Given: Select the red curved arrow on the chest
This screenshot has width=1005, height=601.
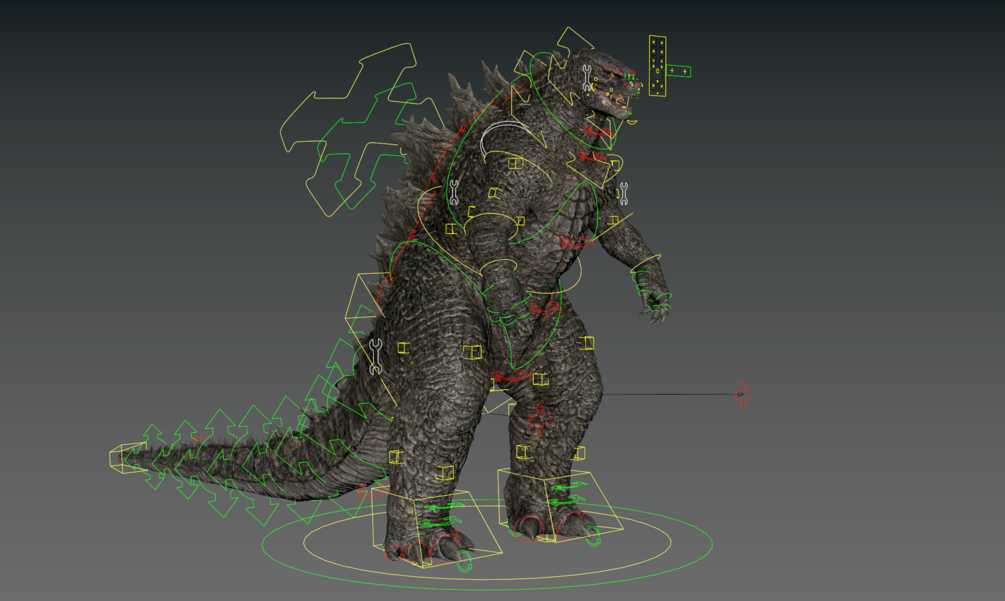Looking at the screenshot, I should tap(576, 242).
